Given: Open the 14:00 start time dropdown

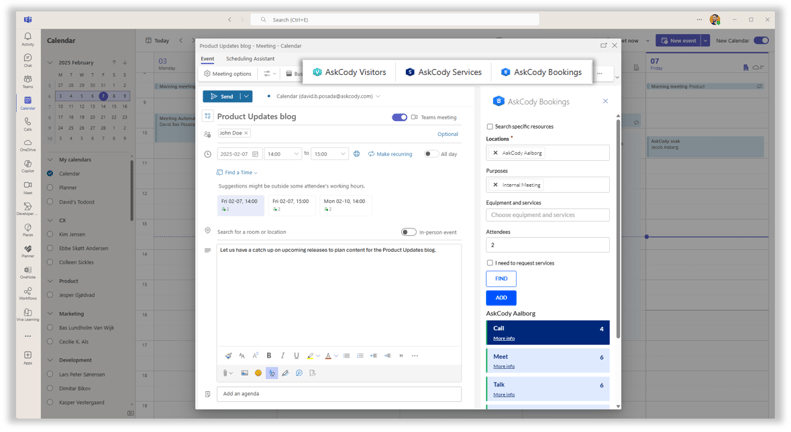Looking at the screenshot, I should (x=296, y=154).
